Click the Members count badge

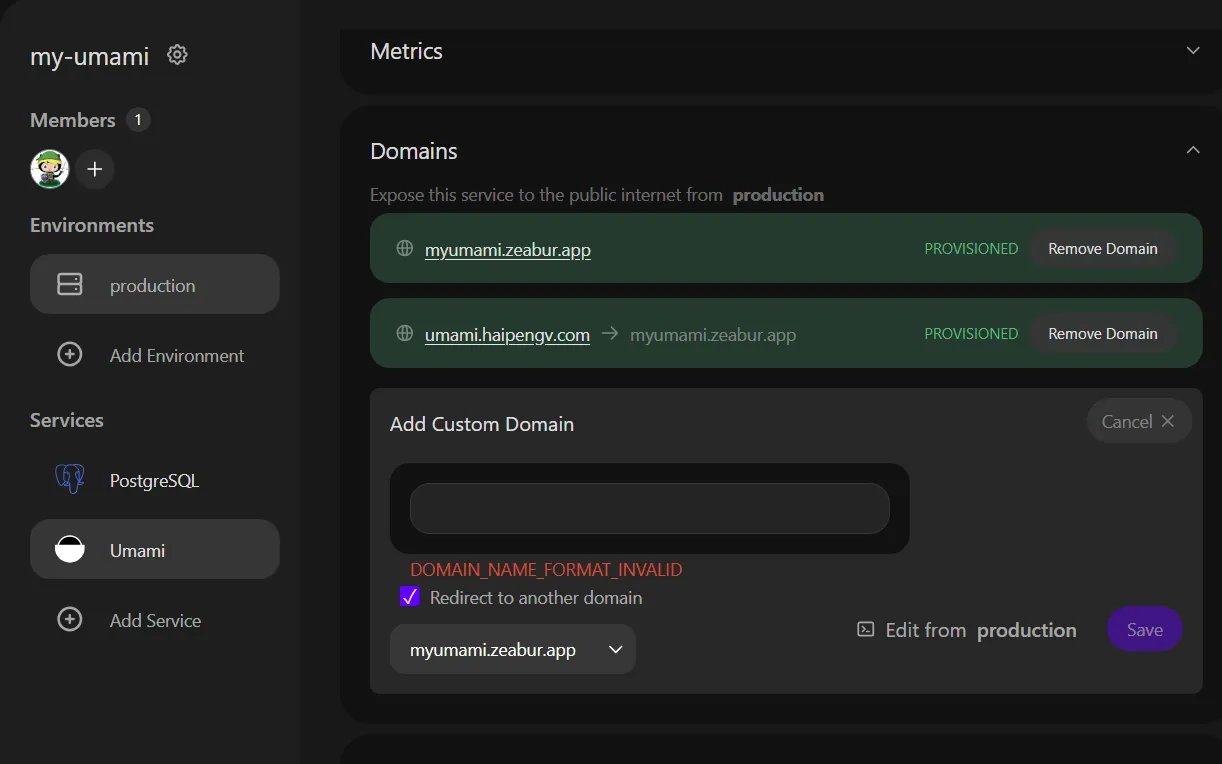138,120
